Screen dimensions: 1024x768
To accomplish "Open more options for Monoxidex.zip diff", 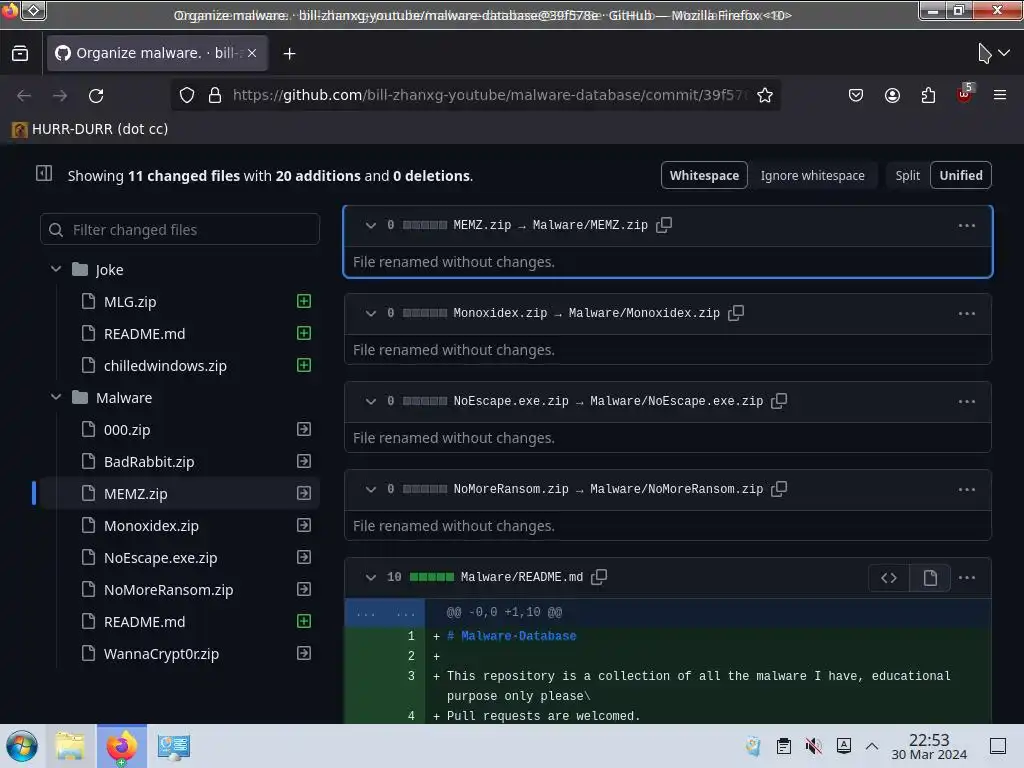I will click(967, 313).
